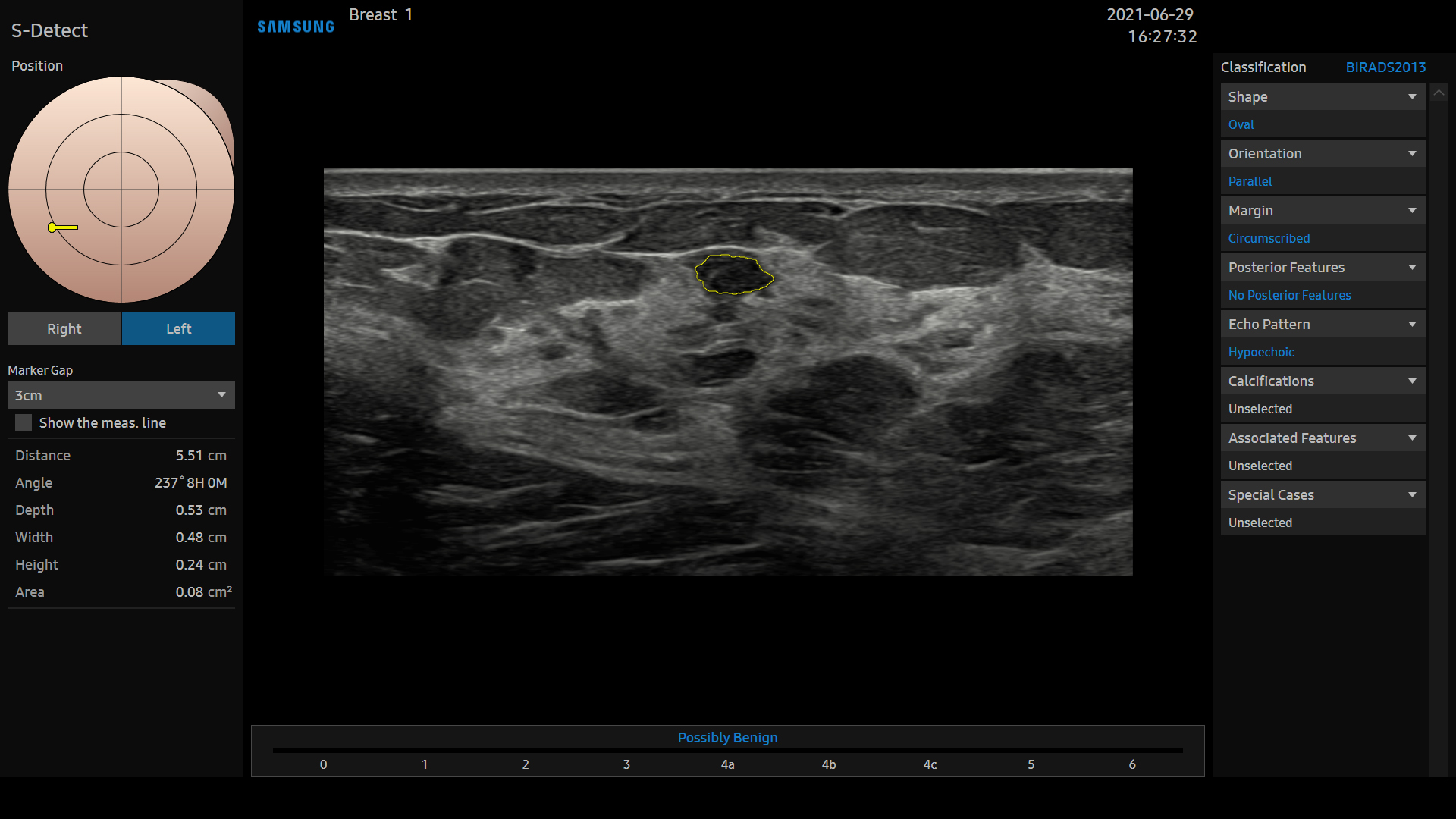Open the Calcifications dropdown
This screenshot has height=819, width=1456.
point(1323,381)
